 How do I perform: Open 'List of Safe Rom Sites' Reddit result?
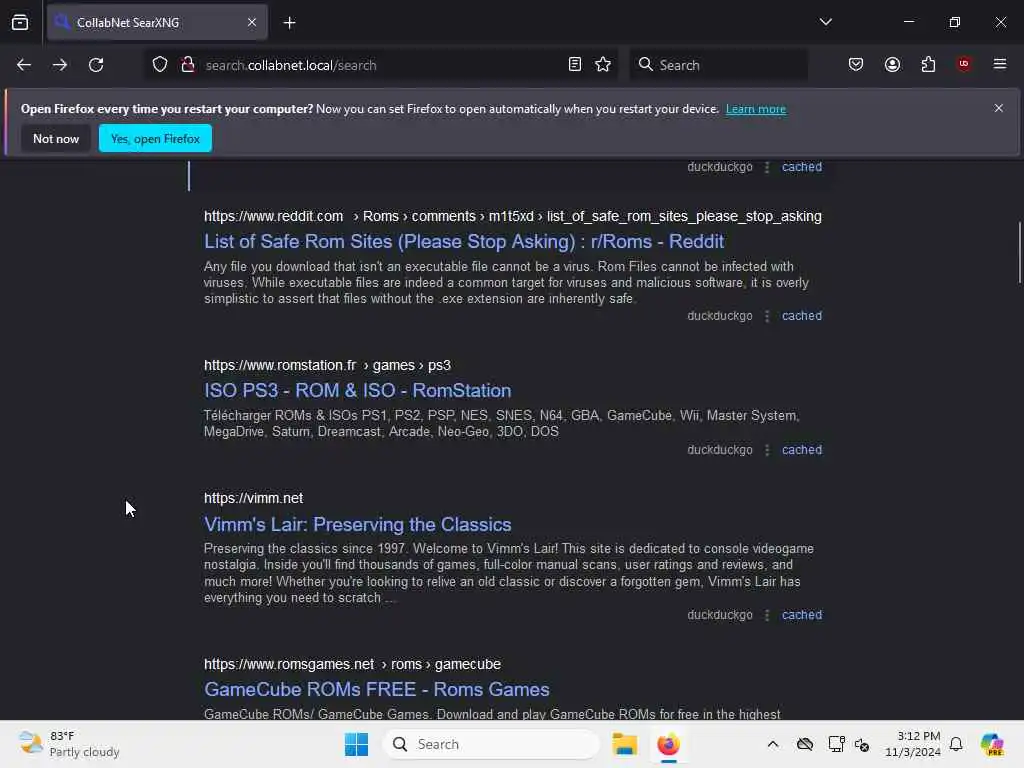coord(464,242)
